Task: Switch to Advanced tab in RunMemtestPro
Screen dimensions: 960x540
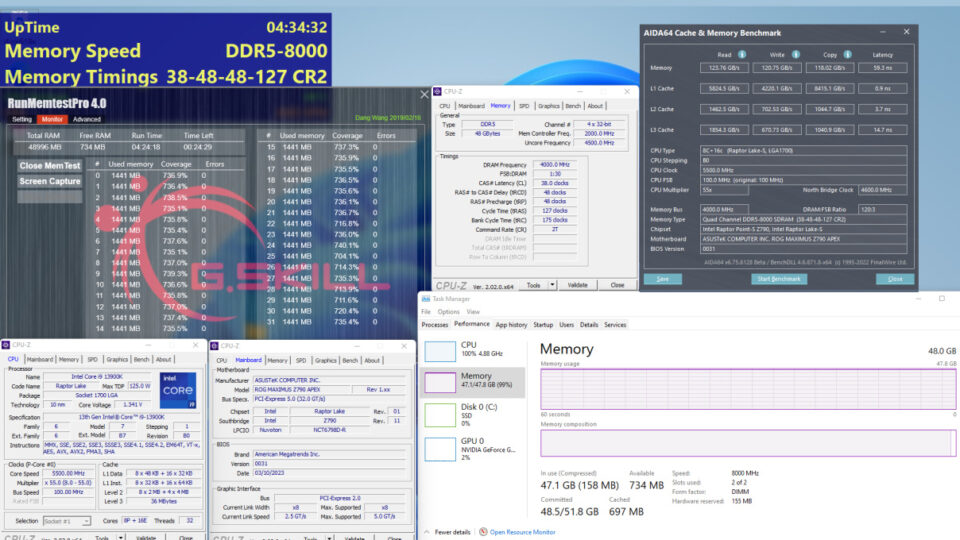Action: [86, 119]
